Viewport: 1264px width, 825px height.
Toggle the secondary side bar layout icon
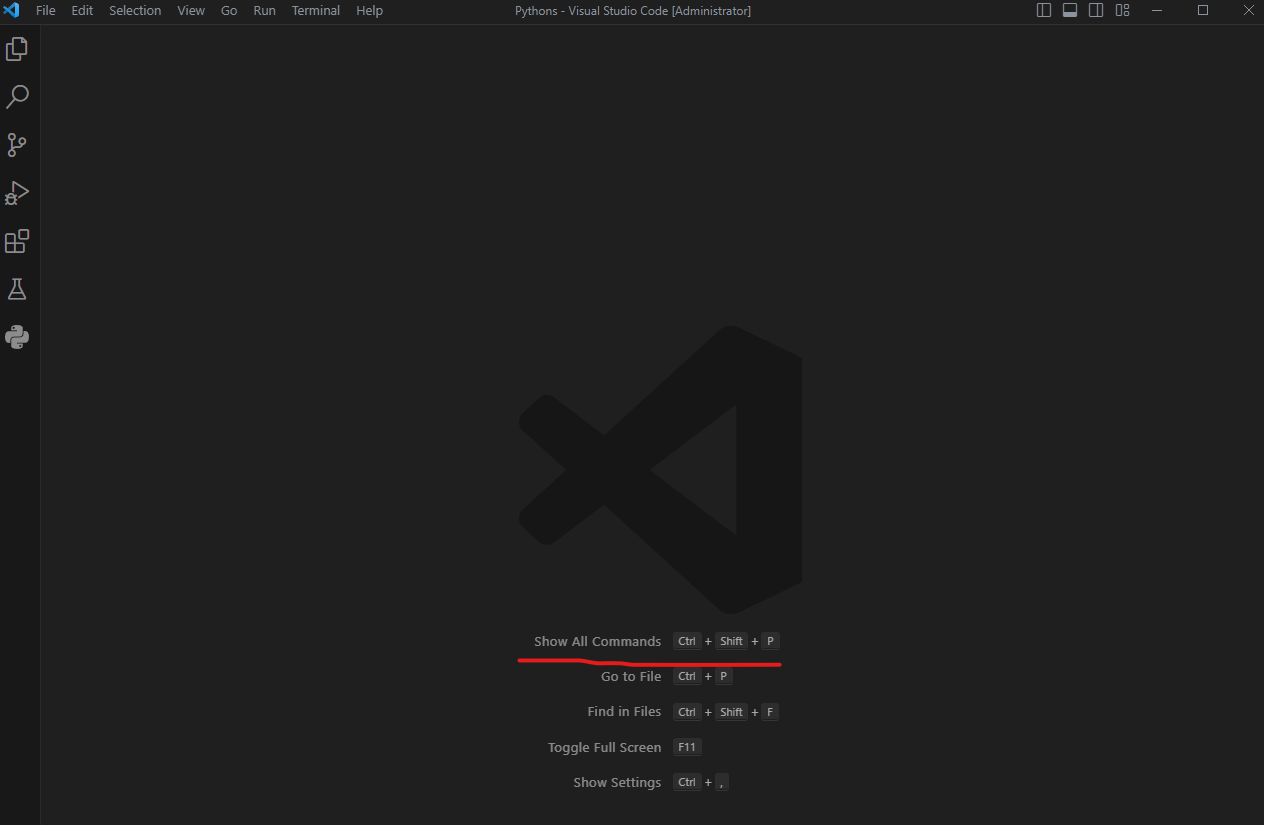[1096, 10]
